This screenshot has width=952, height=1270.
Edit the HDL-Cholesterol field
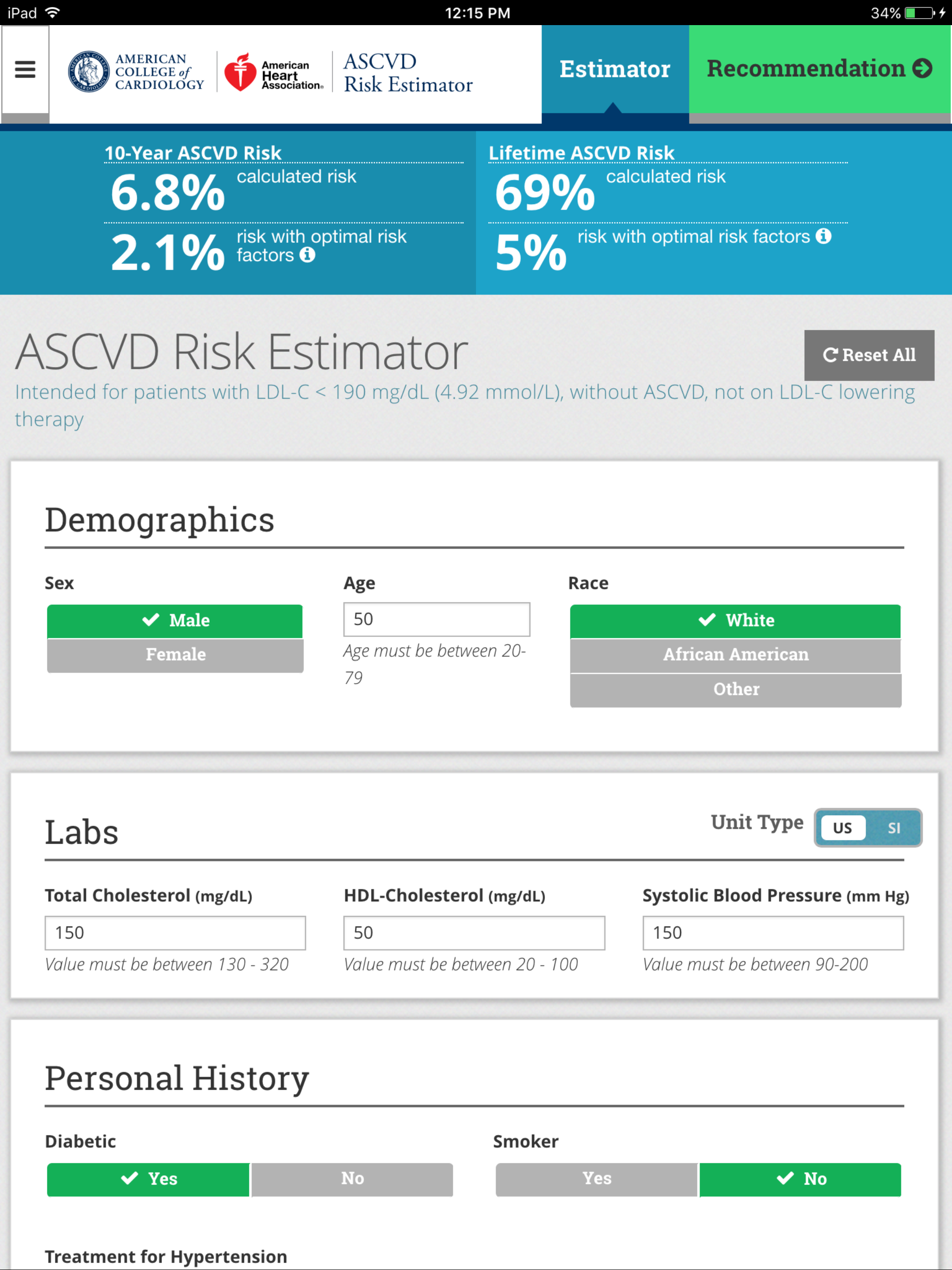pyautogui.click(x=474, y=933)
